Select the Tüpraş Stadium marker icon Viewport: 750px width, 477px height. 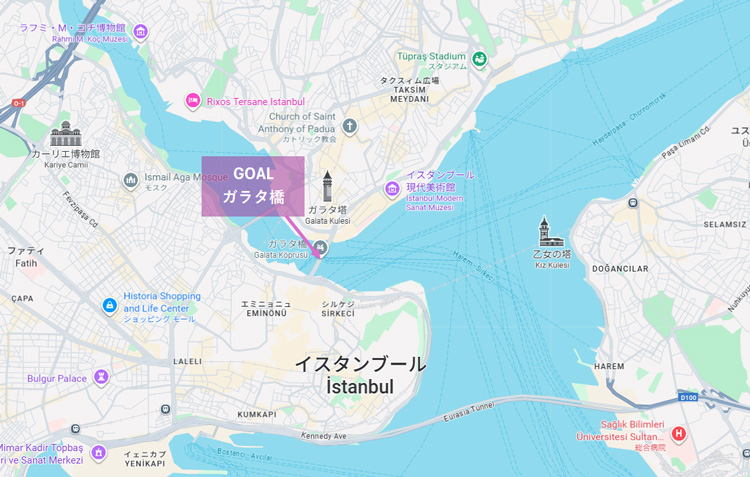click(x=479, y=59)
